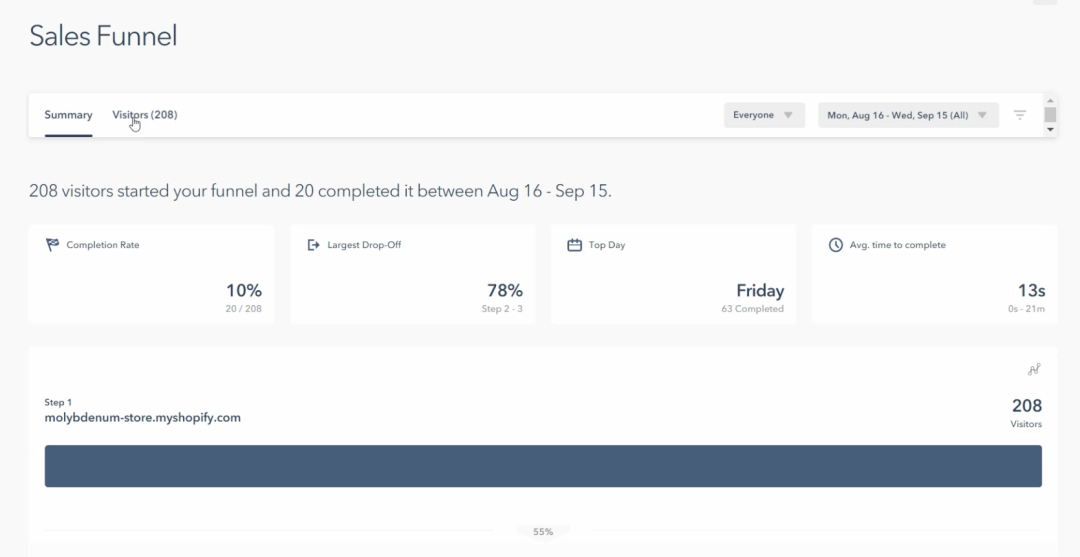Viewport: 1080px width, 557px height.
Task: Click the scrollbar thumb in the toolbar
Action: (x=1050, y=113)
